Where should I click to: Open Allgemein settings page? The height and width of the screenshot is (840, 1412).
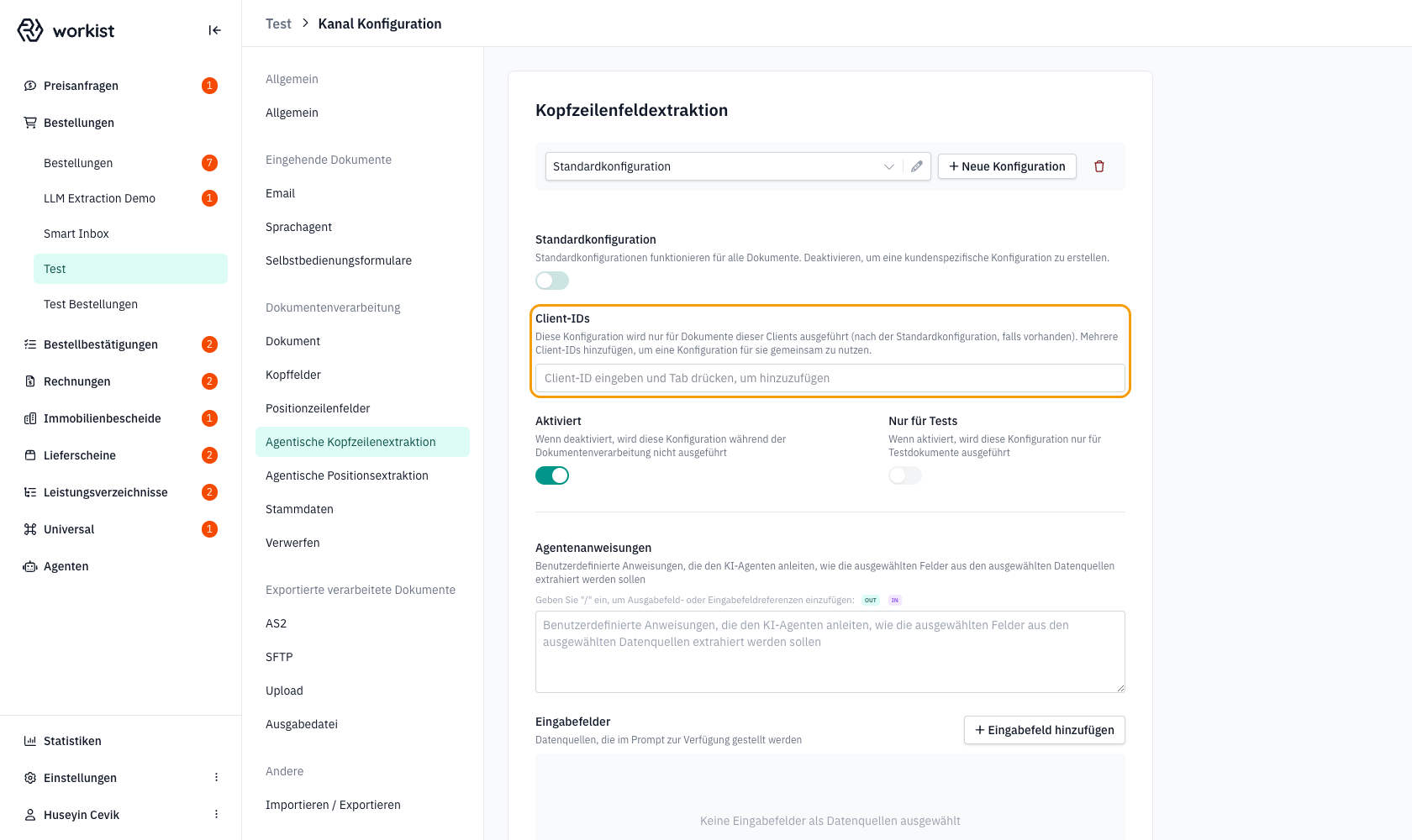362,113
